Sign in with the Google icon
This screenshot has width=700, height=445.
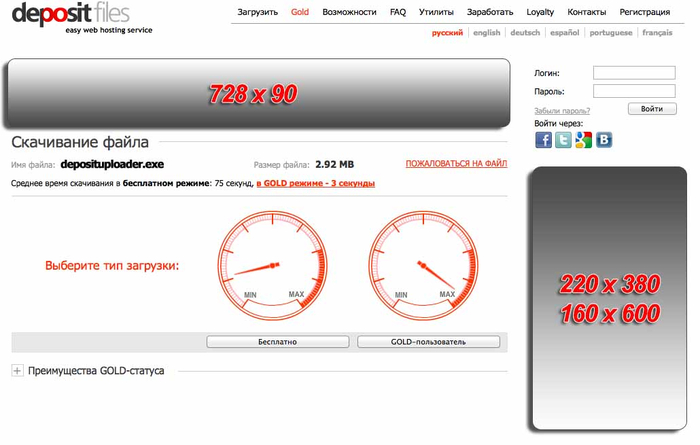point(583,140)
